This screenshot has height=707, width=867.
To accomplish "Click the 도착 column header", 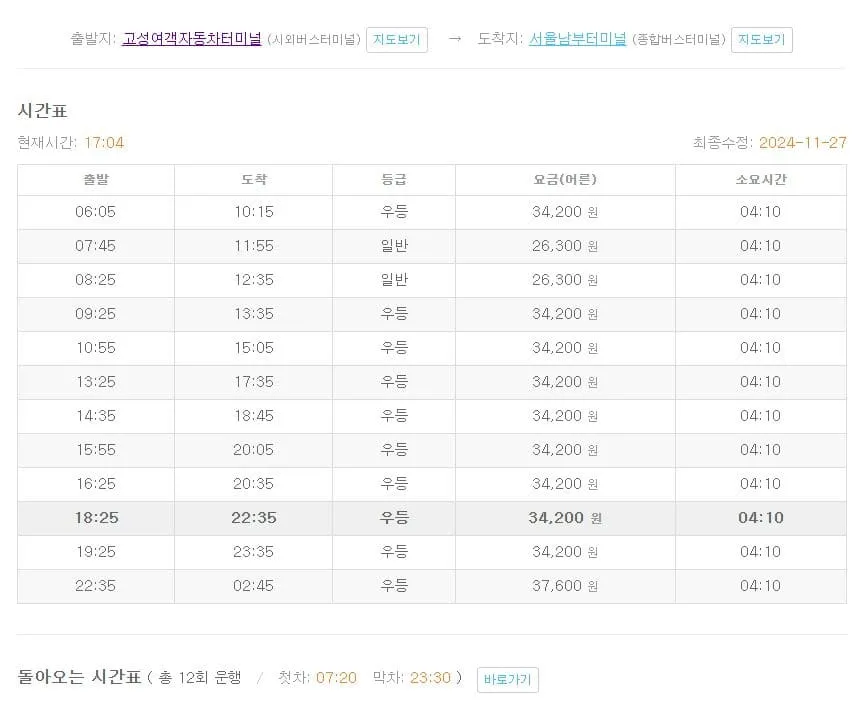I will pos(252,179).
